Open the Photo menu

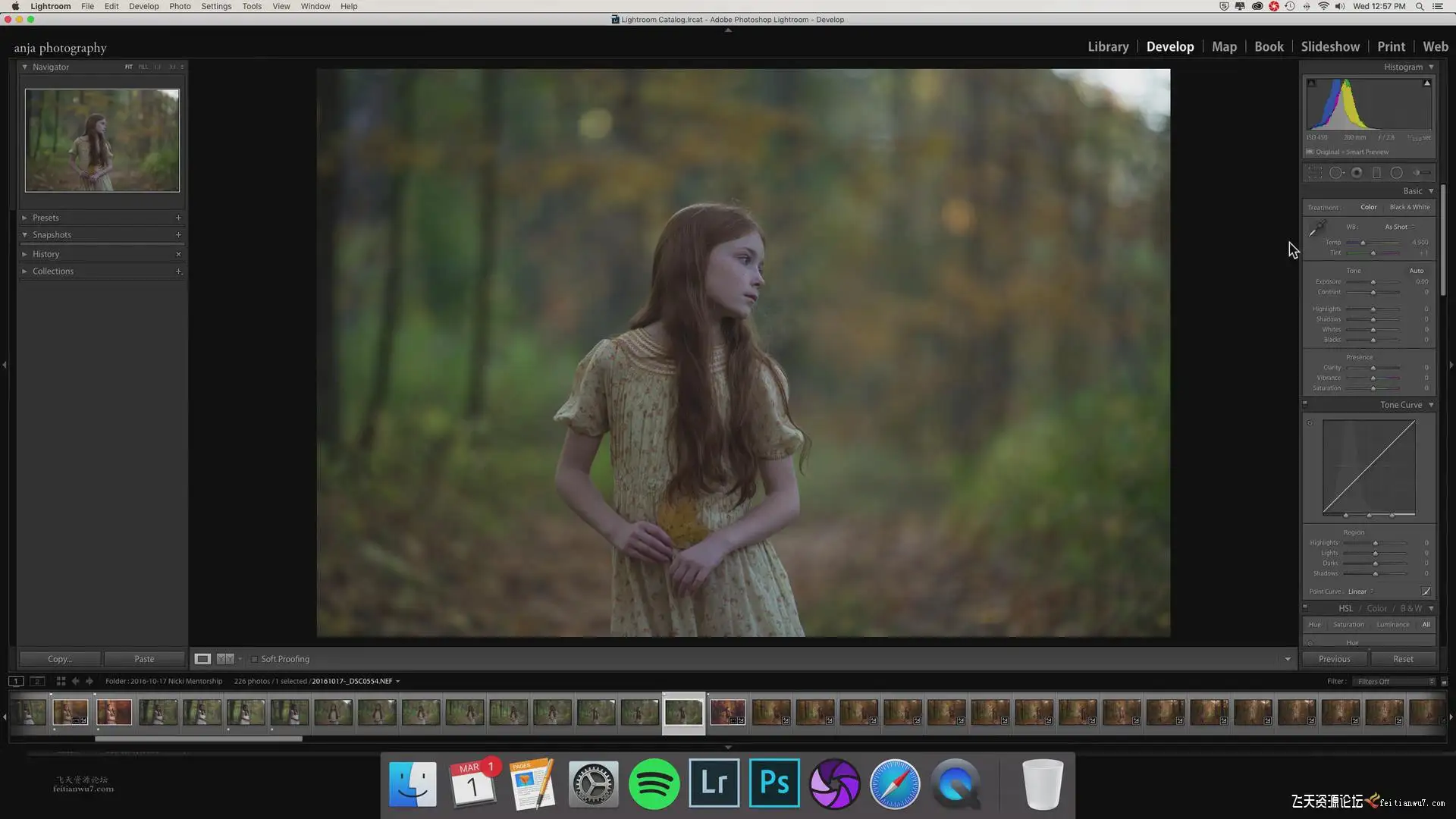(x=180, y=6)
